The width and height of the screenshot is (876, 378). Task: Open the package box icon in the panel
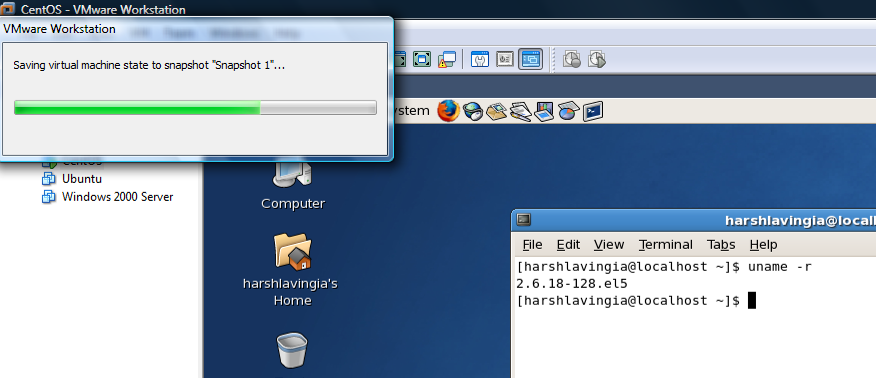[496, 111]
